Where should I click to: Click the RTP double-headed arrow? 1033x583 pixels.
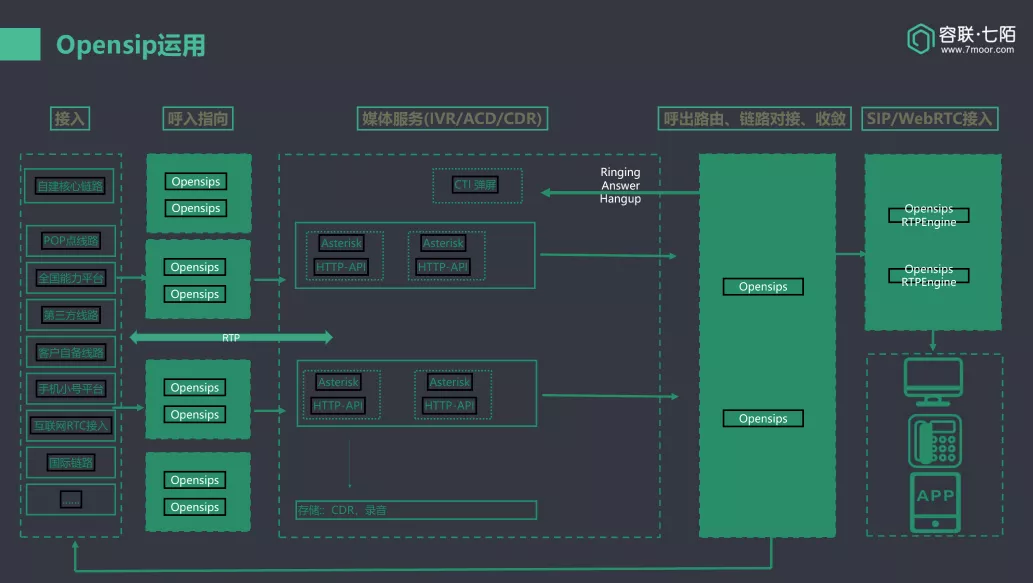(230, 338)
